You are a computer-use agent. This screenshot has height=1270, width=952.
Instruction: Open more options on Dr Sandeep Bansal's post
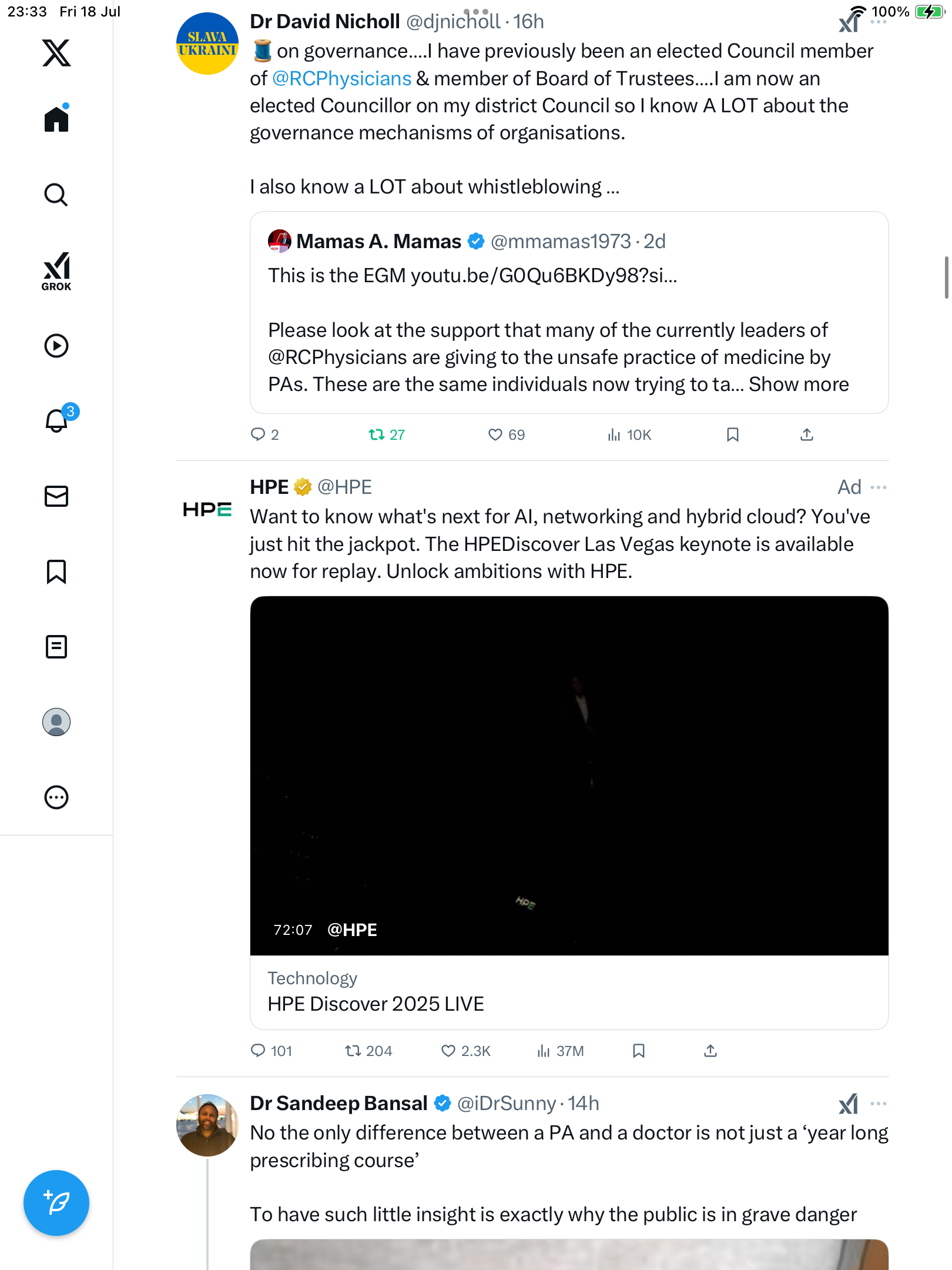coord(879,1104)
